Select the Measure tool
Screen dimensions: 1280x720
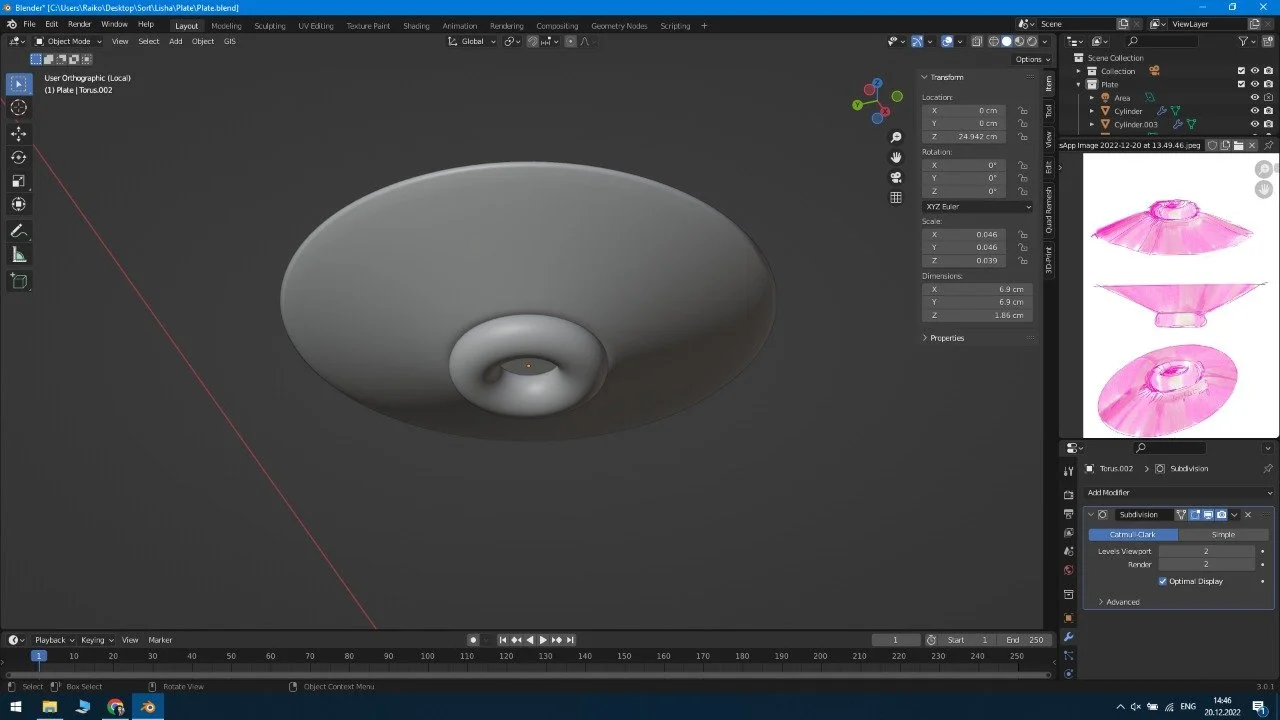pos(19,255)
